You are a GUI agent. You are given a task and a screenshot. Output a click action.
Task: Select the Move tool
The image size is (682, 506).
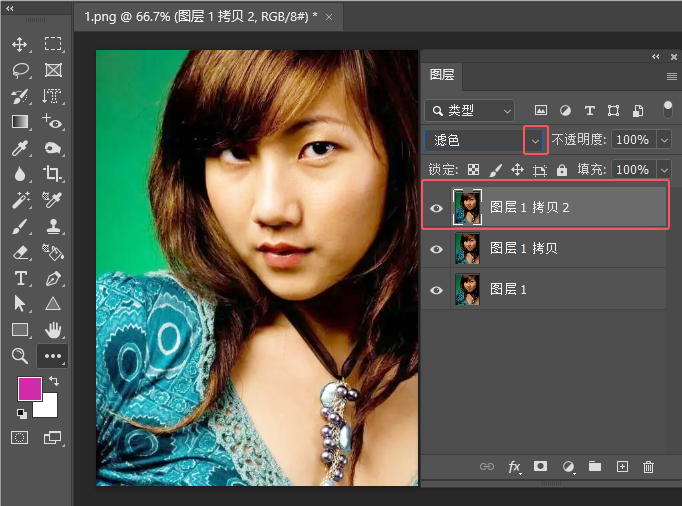point(20,44)
